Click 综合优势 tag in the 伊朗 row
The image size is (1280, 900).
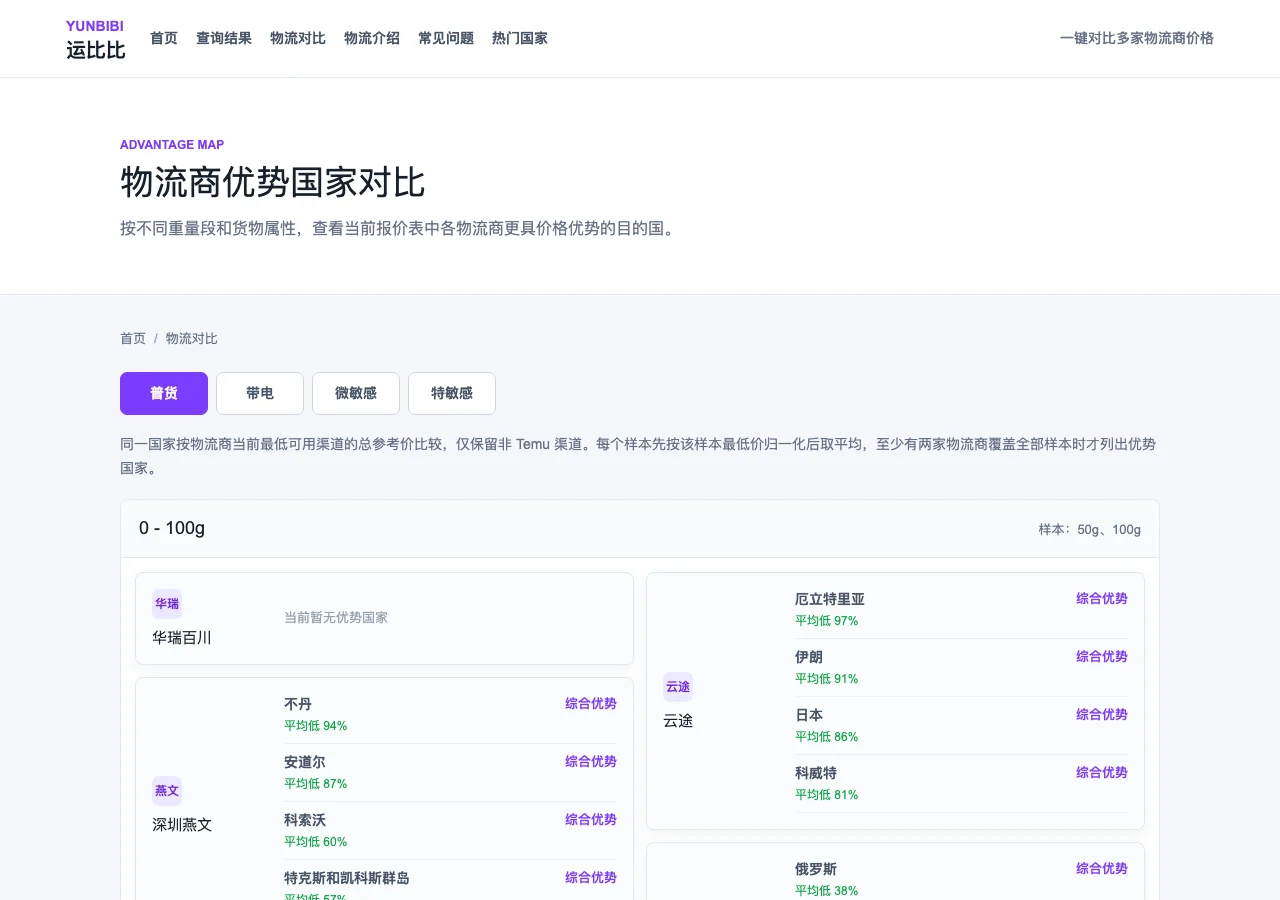pos(1102,656)
